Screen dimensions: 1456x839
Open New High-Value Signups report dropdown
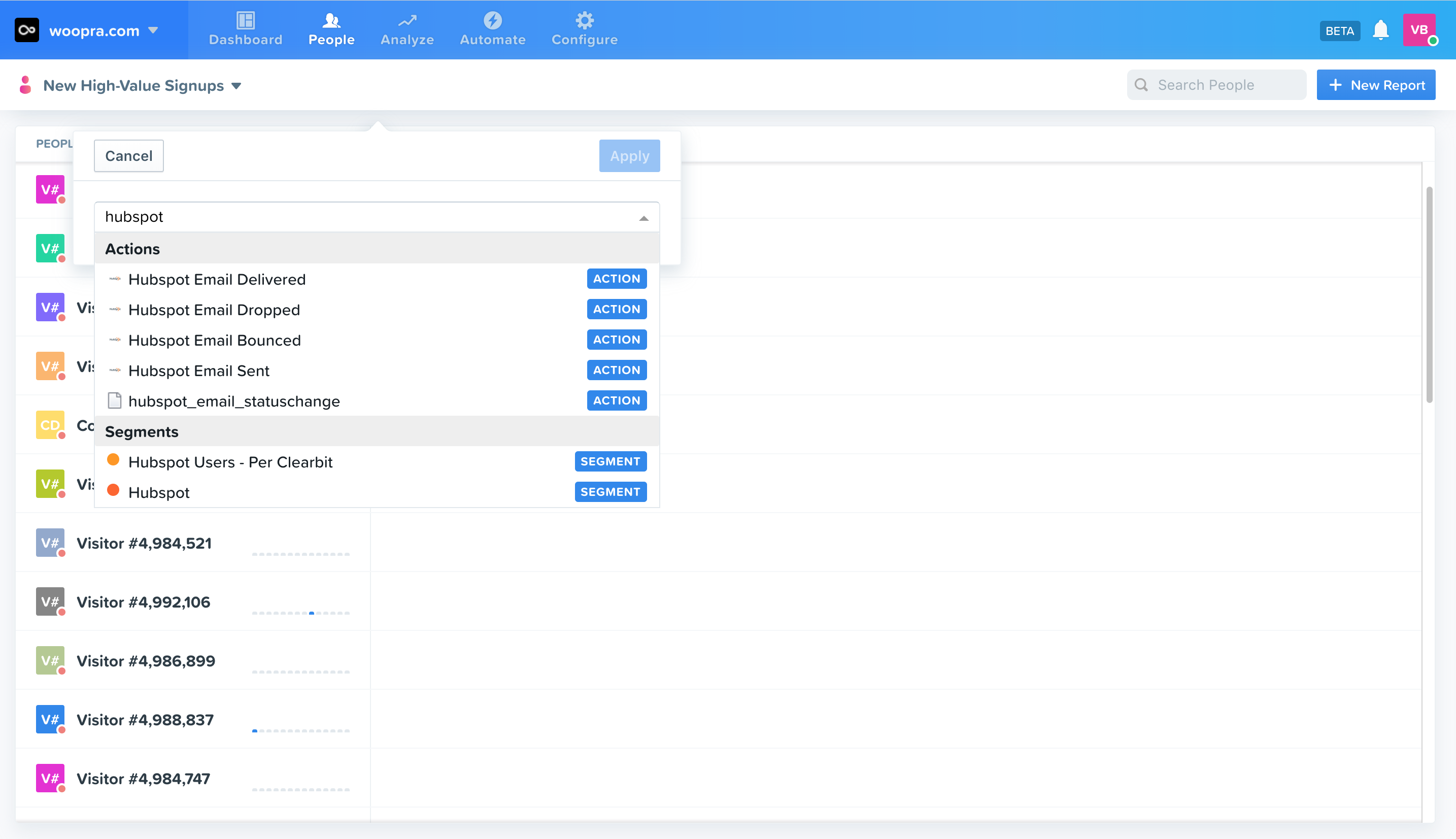click(x=235, y=86)
